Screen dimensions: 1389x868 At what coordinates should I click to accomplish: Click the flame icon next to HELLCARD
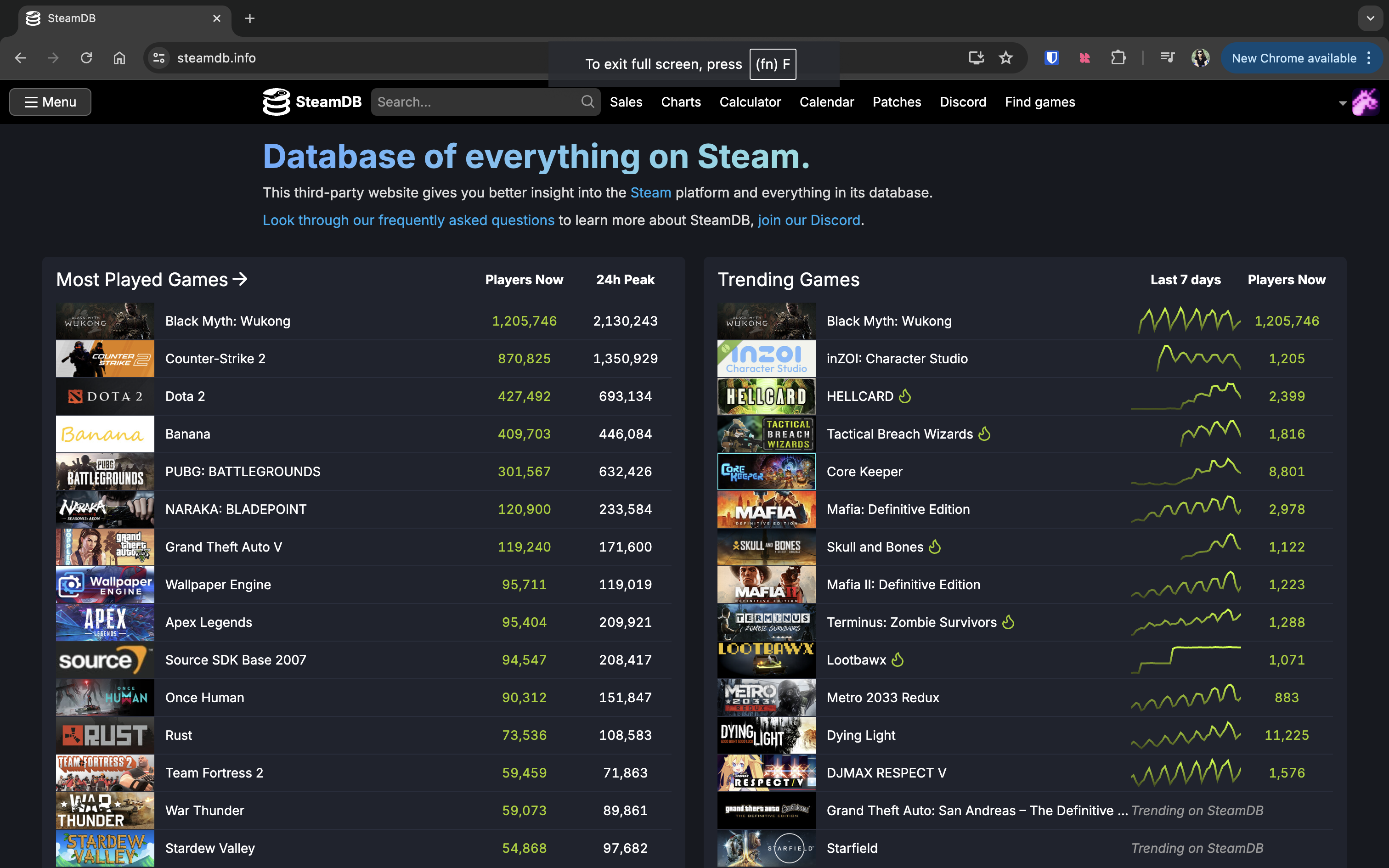pyautogui.click(x=905, y=396)
